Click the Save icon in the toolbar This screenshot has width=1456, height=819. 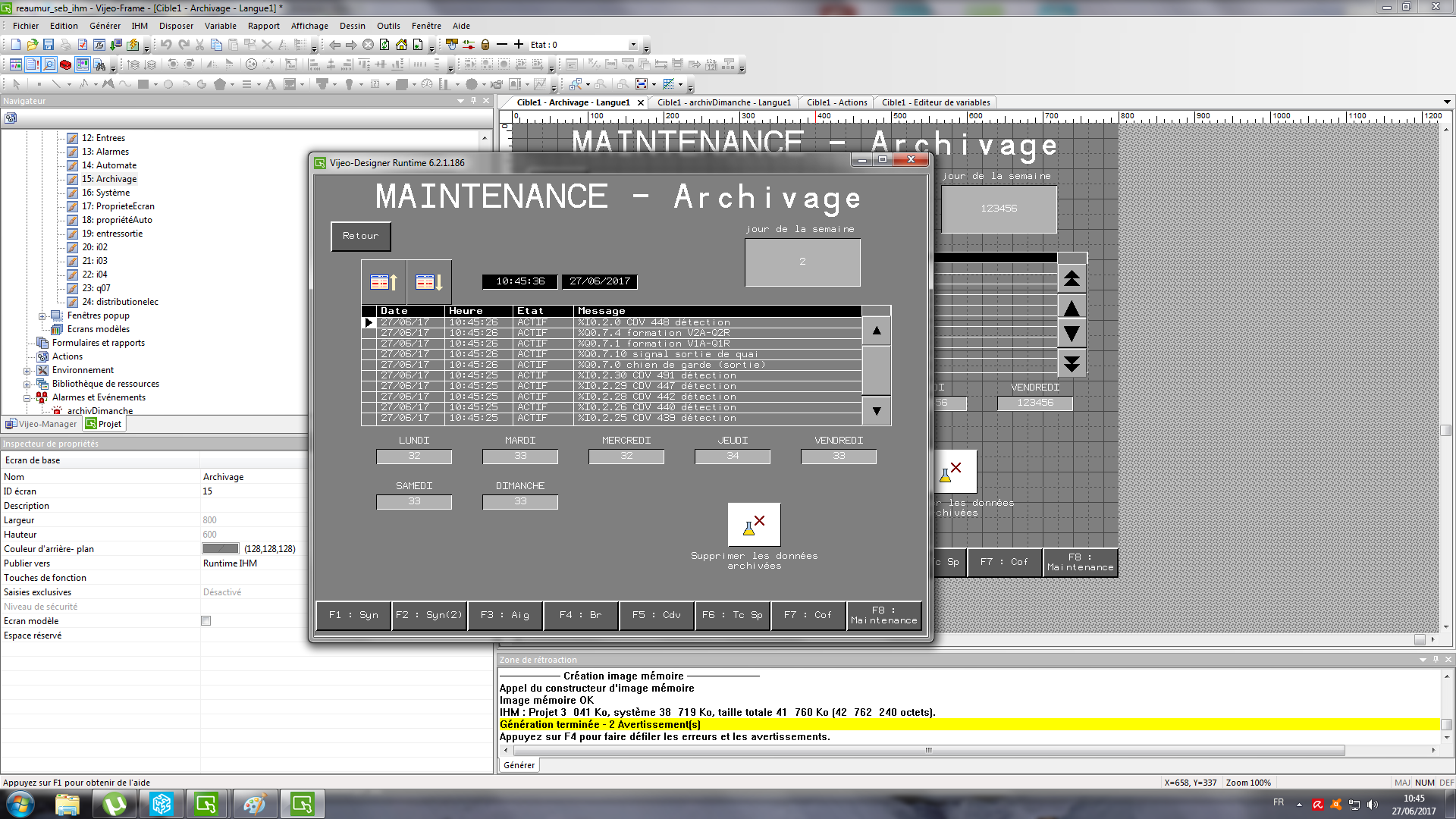[49, 45]
